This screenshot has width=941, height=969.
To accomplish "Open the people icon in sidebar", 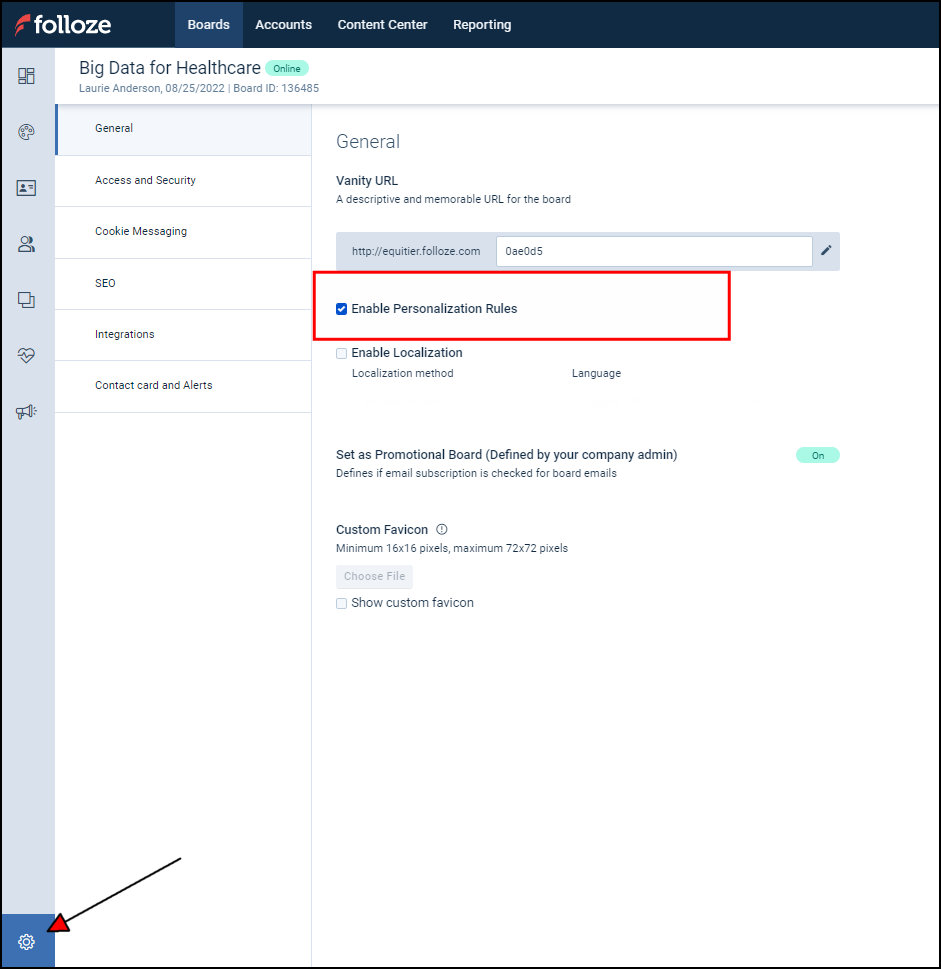I will 27,244.
